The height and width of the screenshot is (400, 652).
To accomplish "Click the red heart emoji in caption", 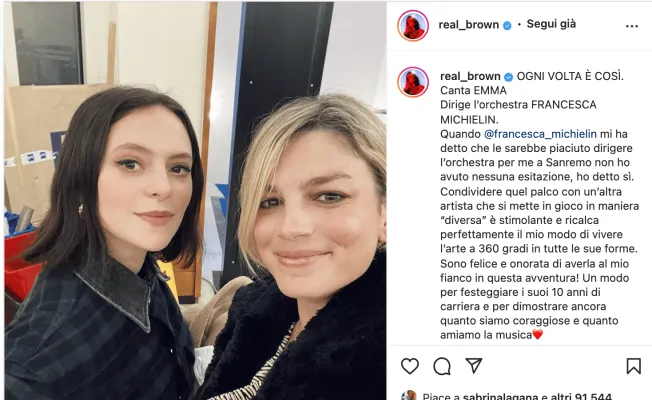I will 538,334.
